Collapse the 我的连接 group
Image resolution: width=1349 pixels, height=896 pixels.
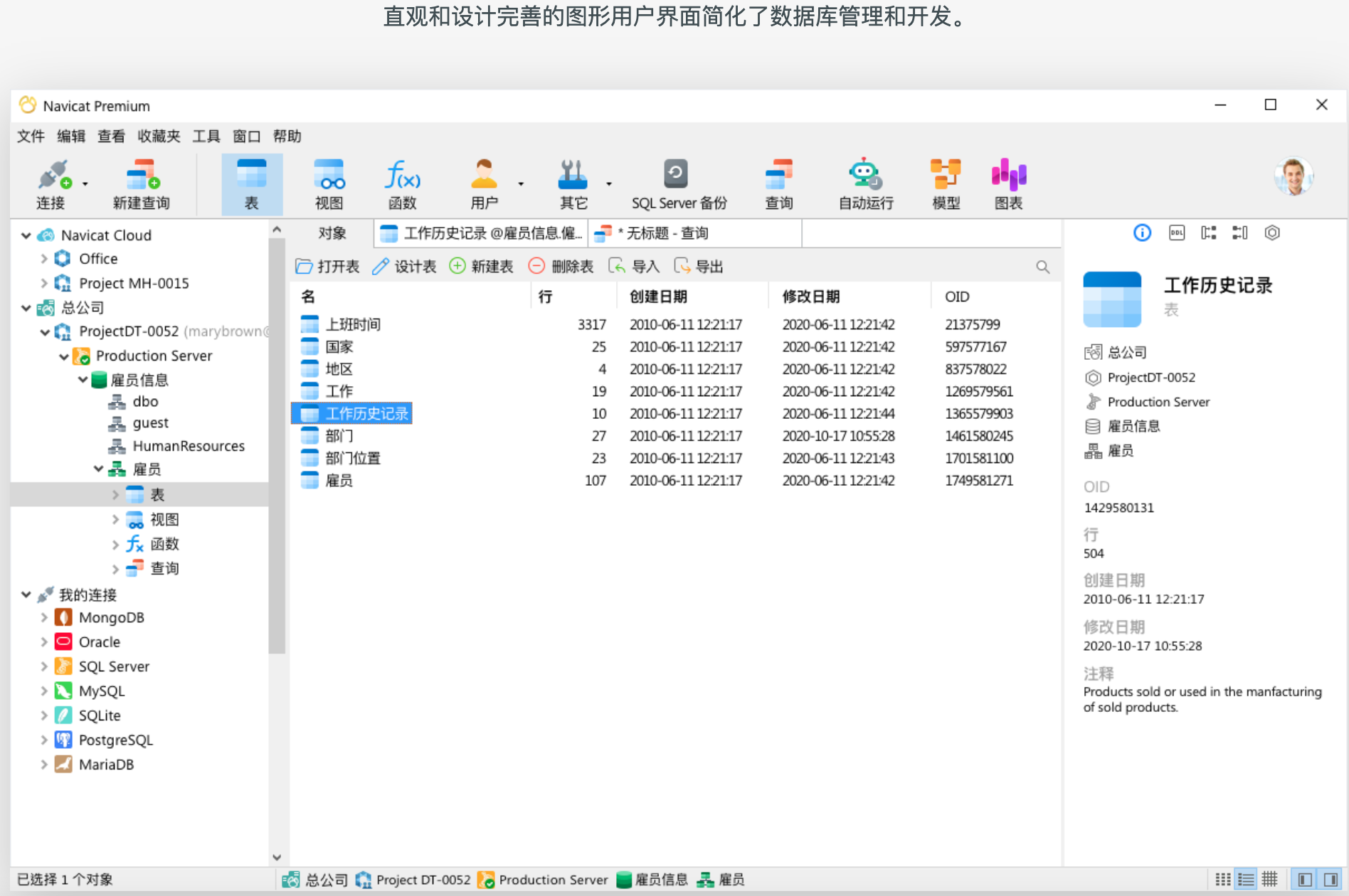click(x=26, y=594)
